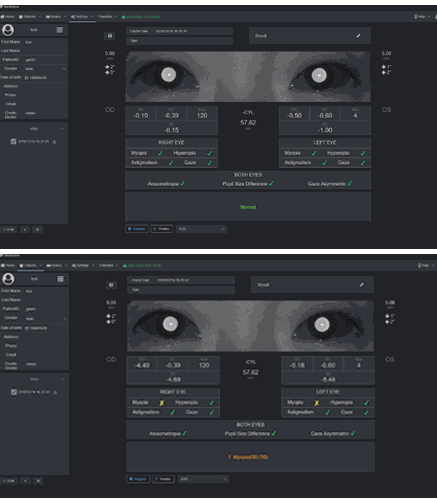
Task: Click eye photo thumbnail in Myopia-result window
Action: (250, 326)
